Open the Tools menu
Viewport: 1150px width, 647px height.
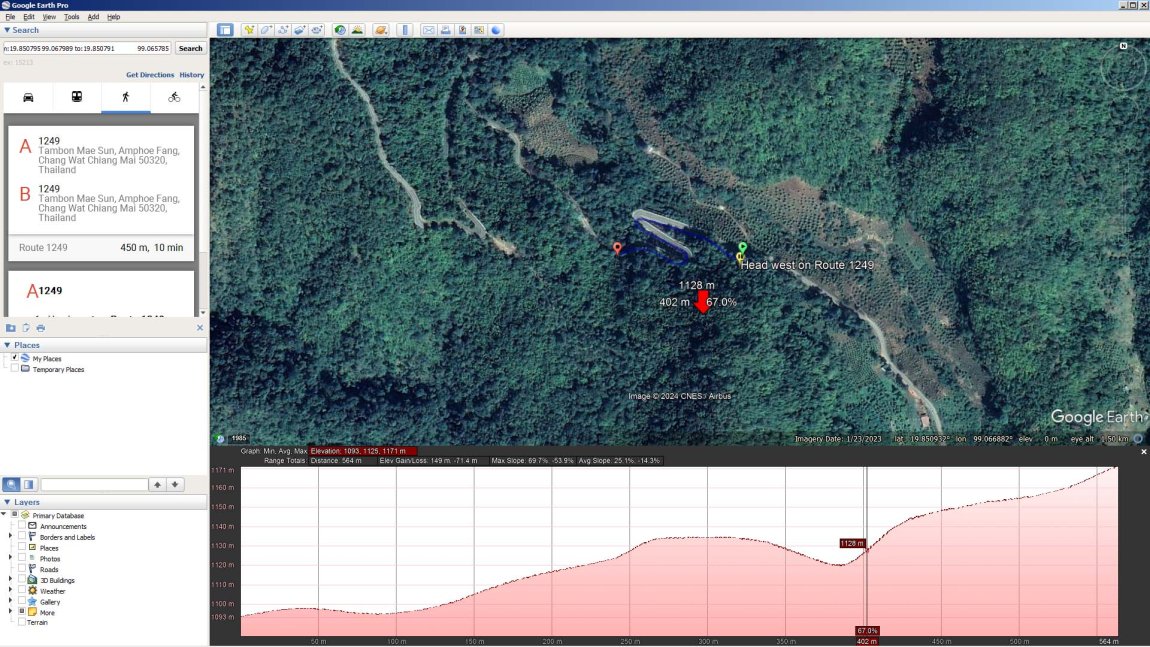pyautogui.click(x=70, y=16)
